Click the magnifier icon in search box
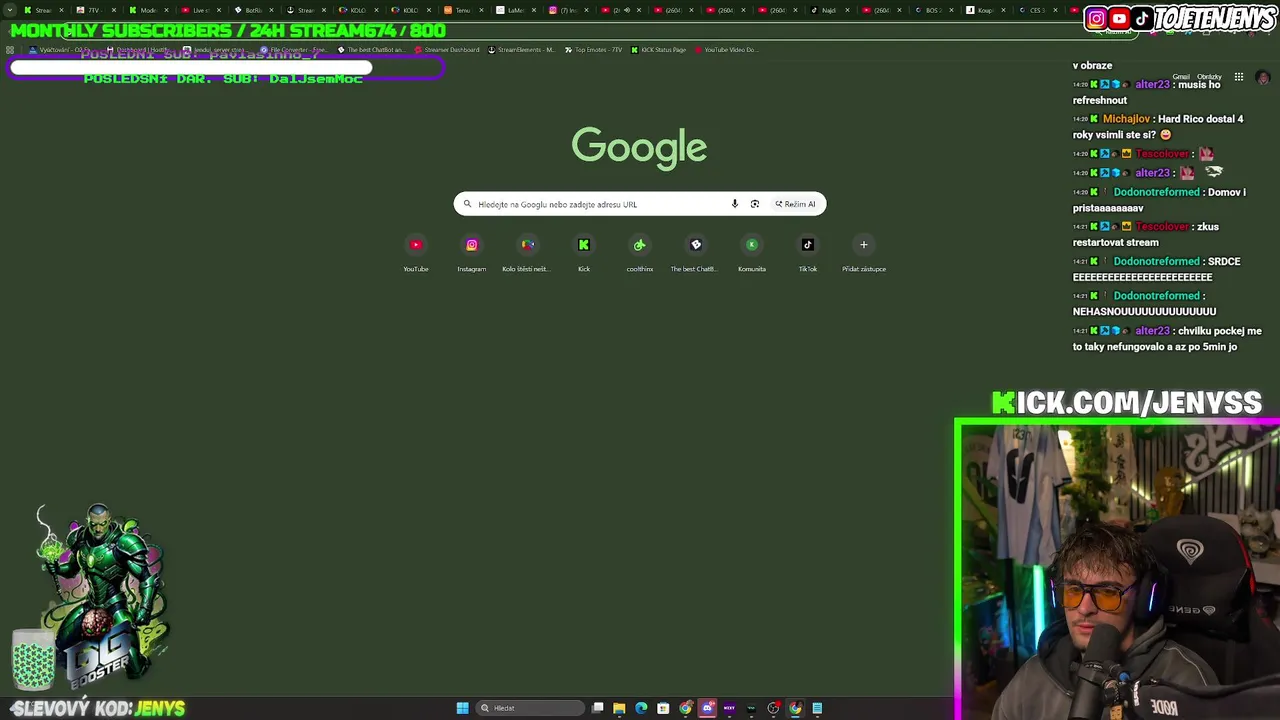 [467, 204]
